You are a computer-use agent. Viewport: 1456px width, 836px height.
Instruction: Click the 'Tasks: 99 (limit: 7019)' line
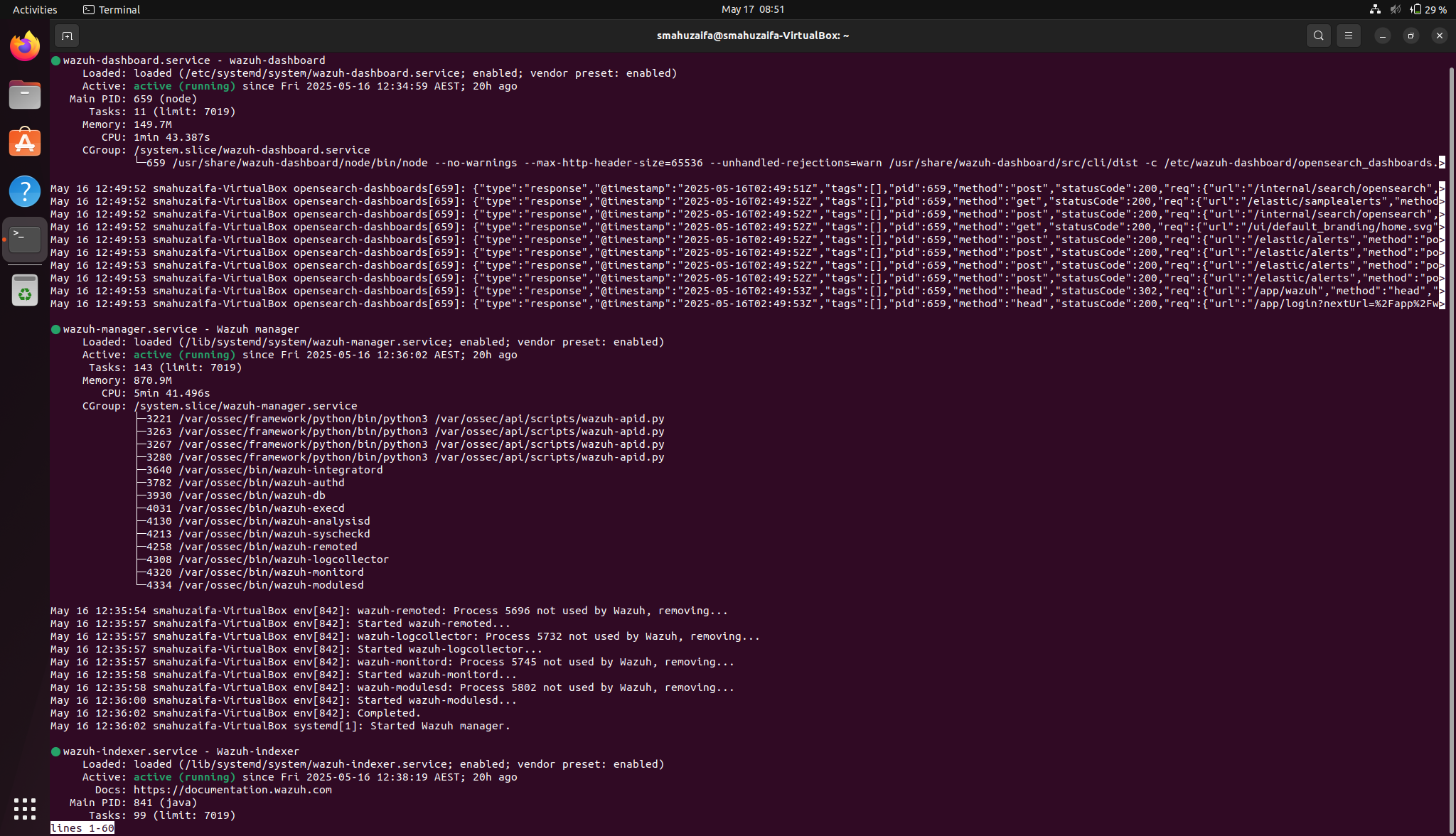[x=162, y=815]
